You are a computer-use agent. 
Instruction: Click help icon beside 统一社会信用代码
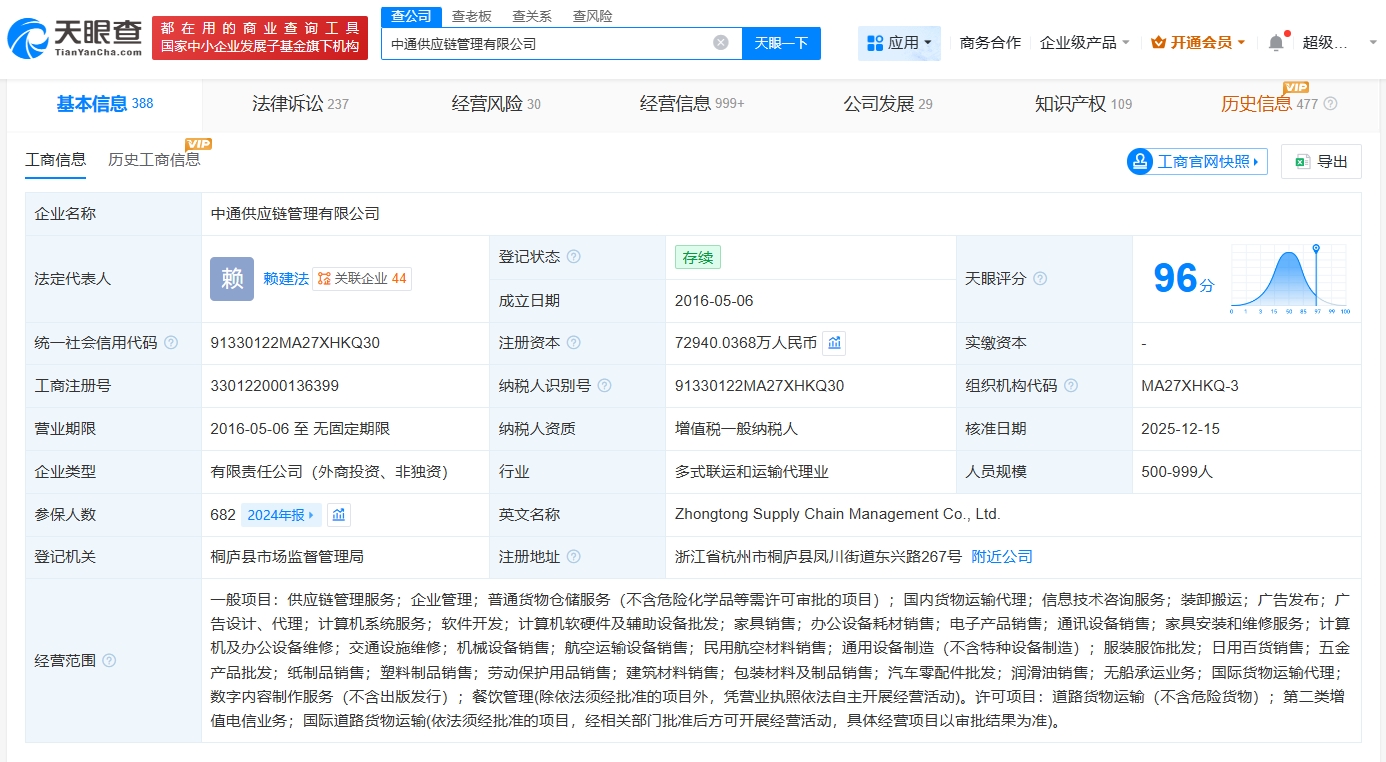[171, 343]
